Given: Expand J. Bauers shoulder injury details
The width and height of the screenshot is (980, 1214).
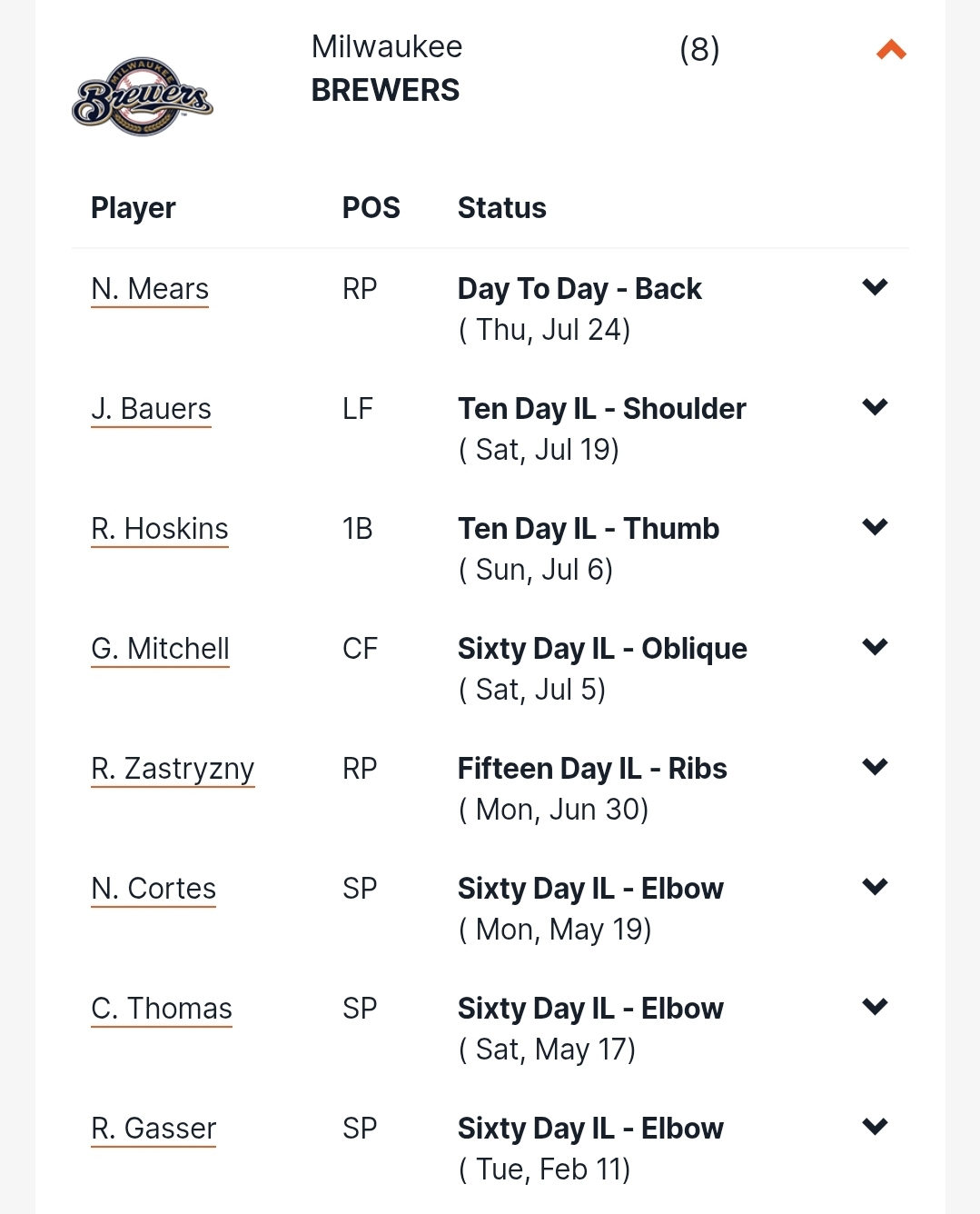Looking at the screenshot, I should 875,407.
